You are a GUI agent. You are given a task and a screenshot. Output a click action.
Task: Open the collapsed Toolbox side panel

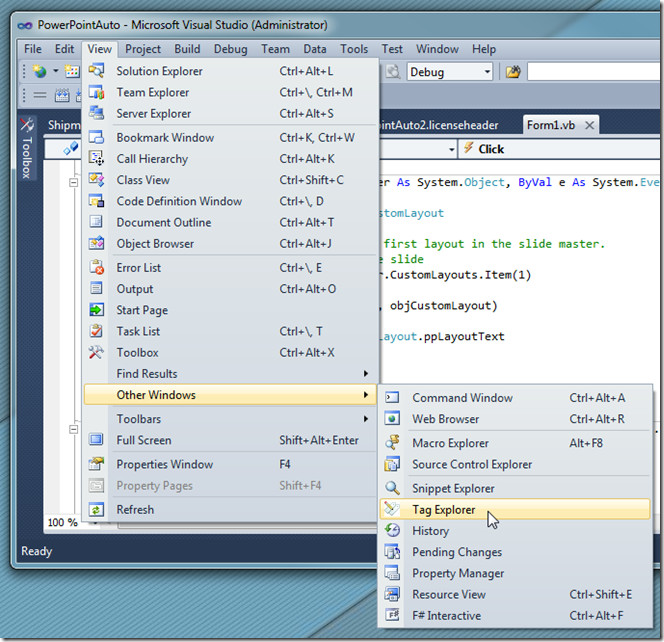pos(26,148)
